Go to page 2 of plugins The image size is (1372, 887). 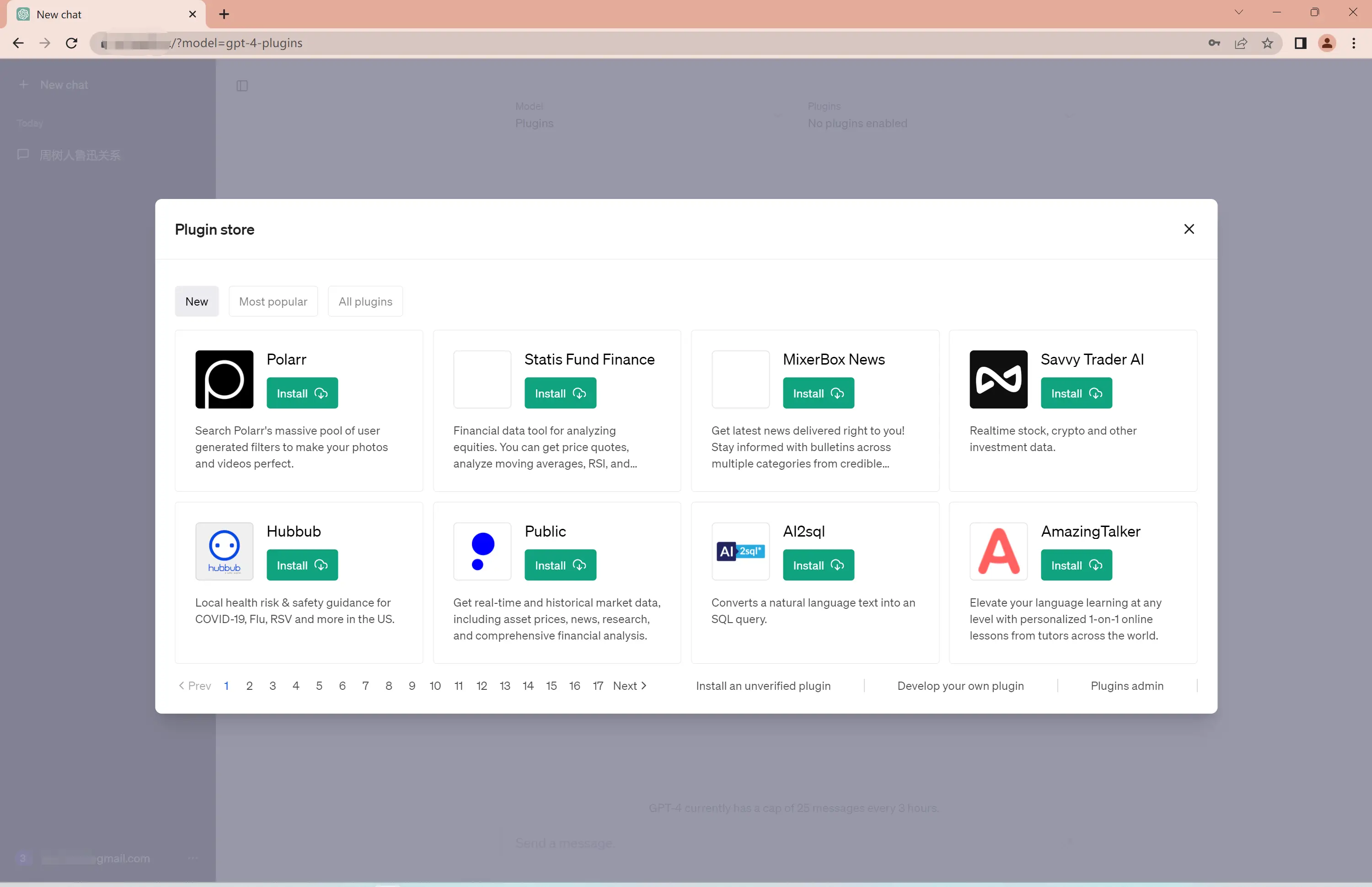click(x=249, y=685)
